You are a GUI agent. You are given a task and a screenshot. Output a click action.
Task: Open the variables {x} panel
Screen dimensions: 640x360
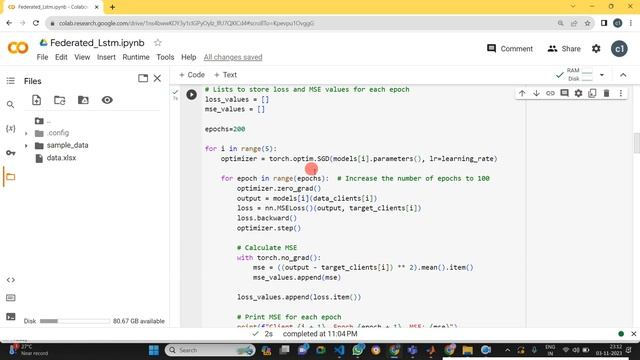tap(11, 129)
